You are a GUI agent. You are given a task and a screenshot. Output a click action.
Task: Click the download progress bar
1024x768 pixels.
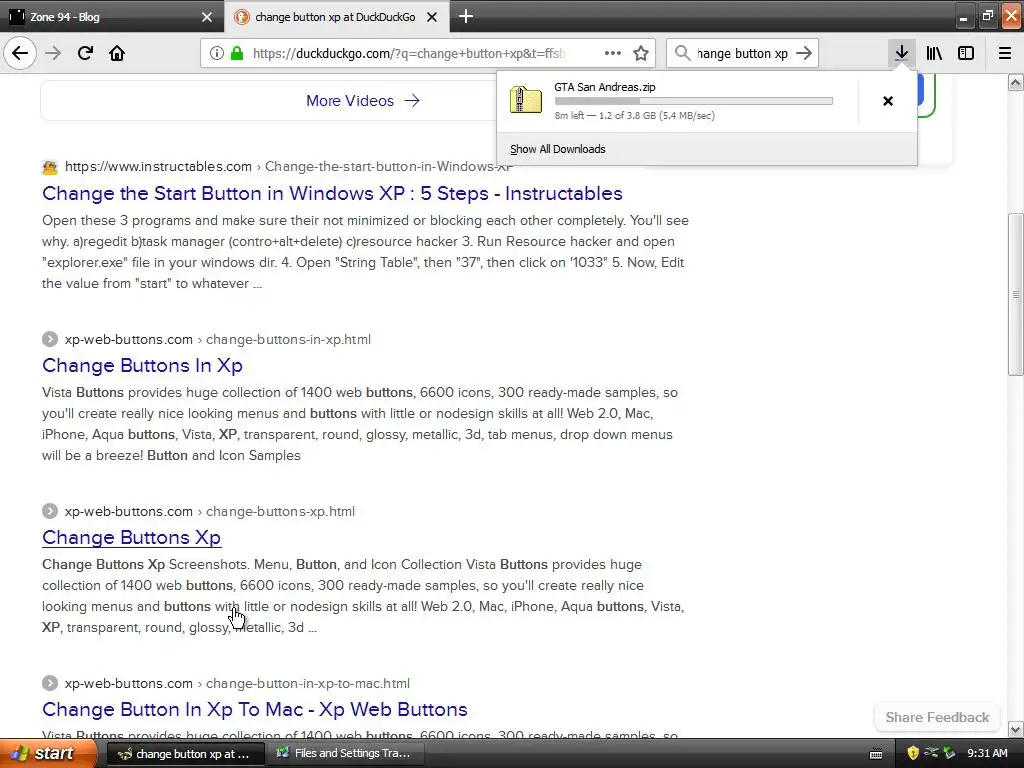[694, 101]
